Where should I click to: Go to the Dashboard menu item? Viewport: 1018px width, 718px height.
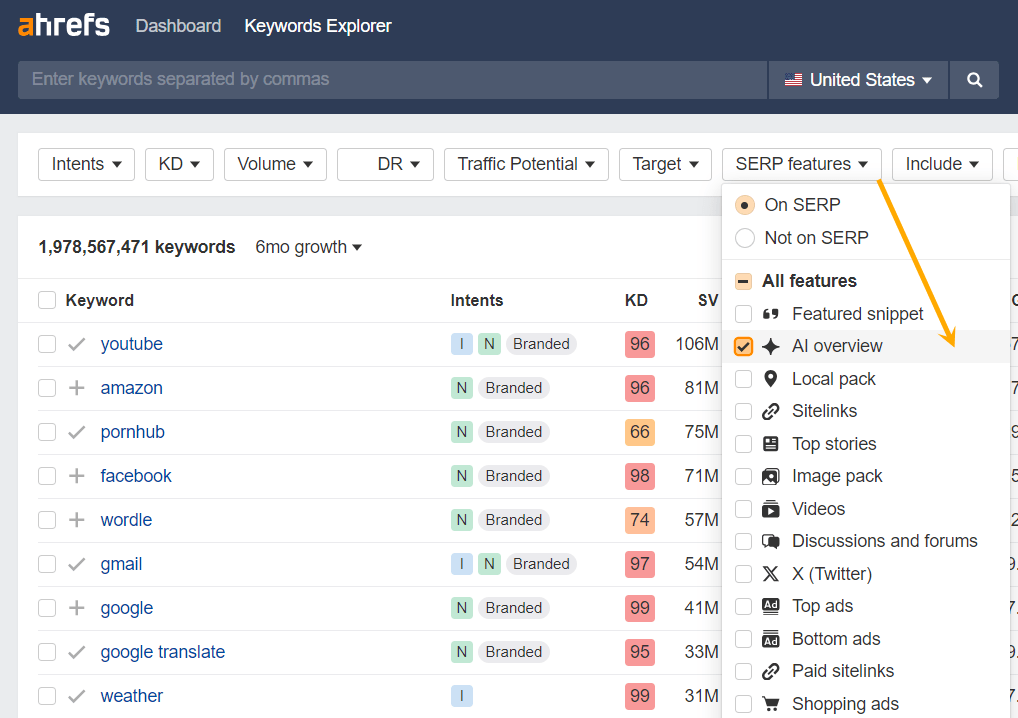[x=178, y=26]
